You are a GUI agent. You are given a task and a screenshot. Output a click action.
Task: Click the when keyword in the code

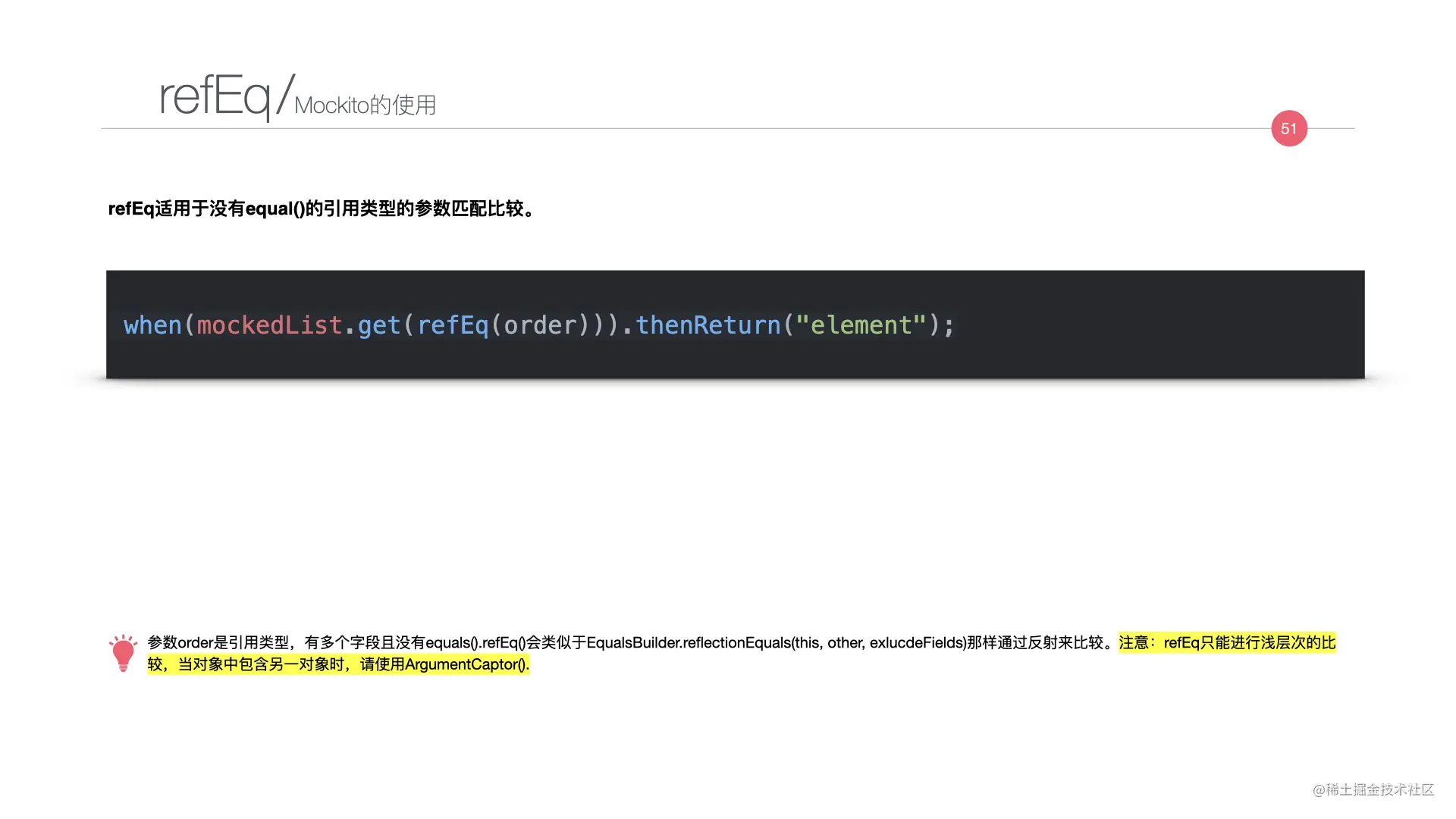[x=152, y=325]
